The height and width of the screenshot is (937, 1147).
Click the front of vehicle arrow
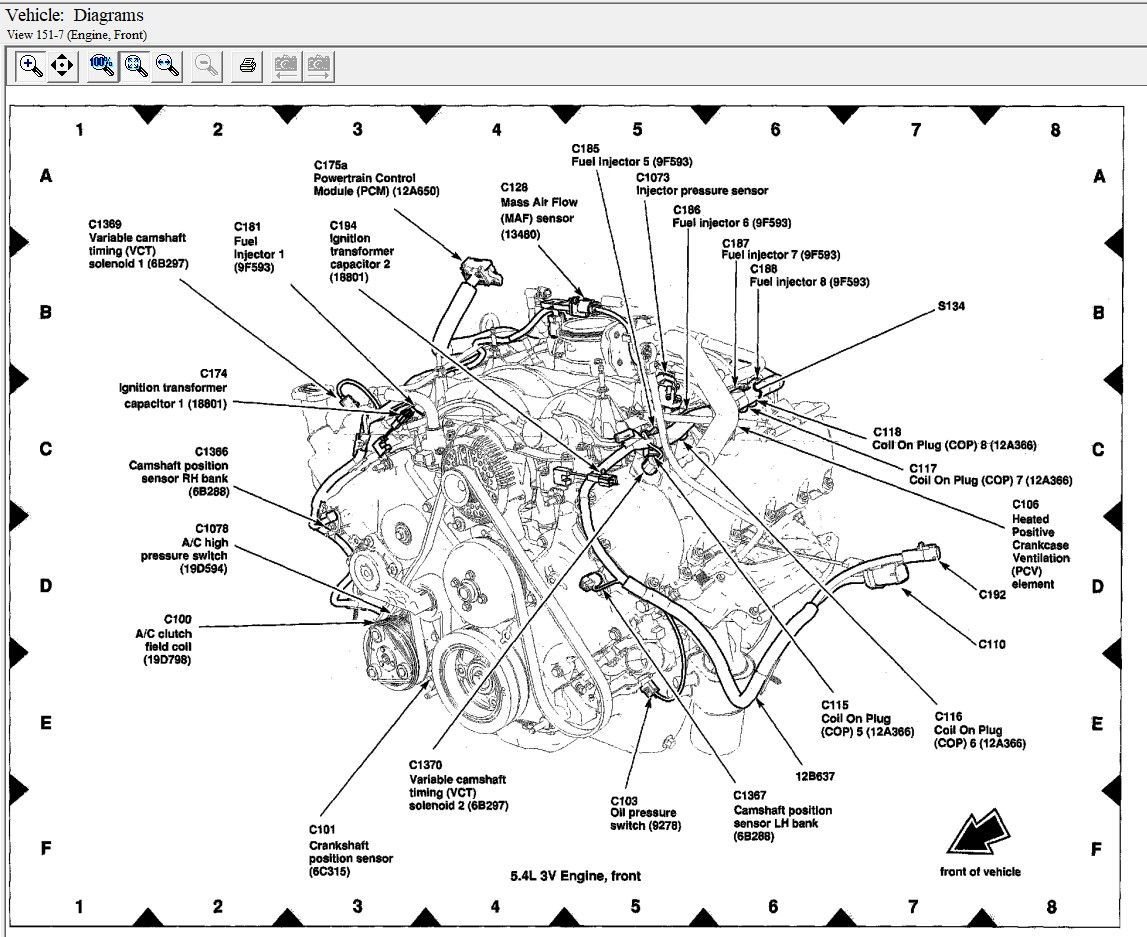[x=978, y=834]
